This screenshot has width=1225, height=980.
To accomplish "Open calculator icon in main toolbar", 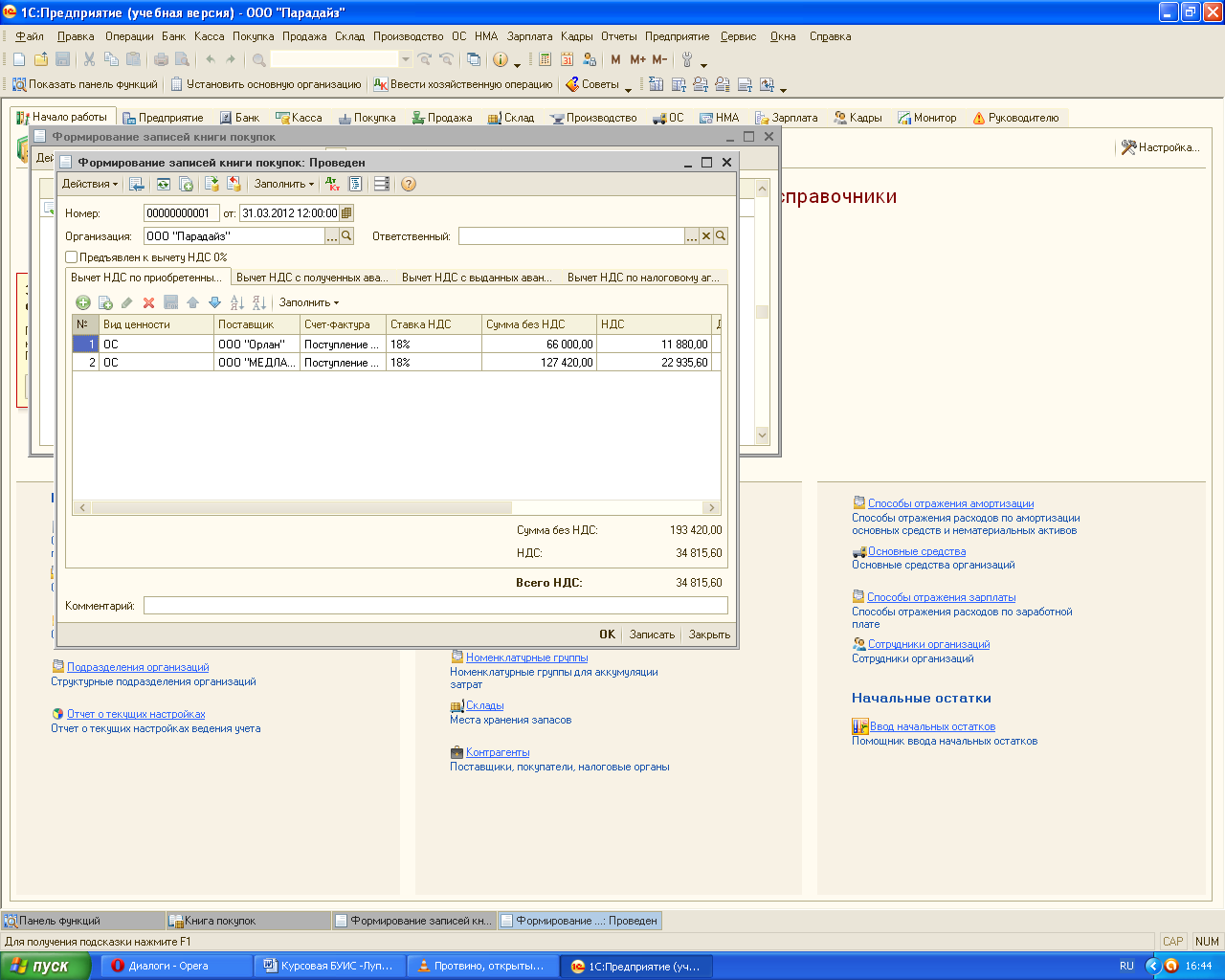I will pyautogui.click(x=545, y=59).
